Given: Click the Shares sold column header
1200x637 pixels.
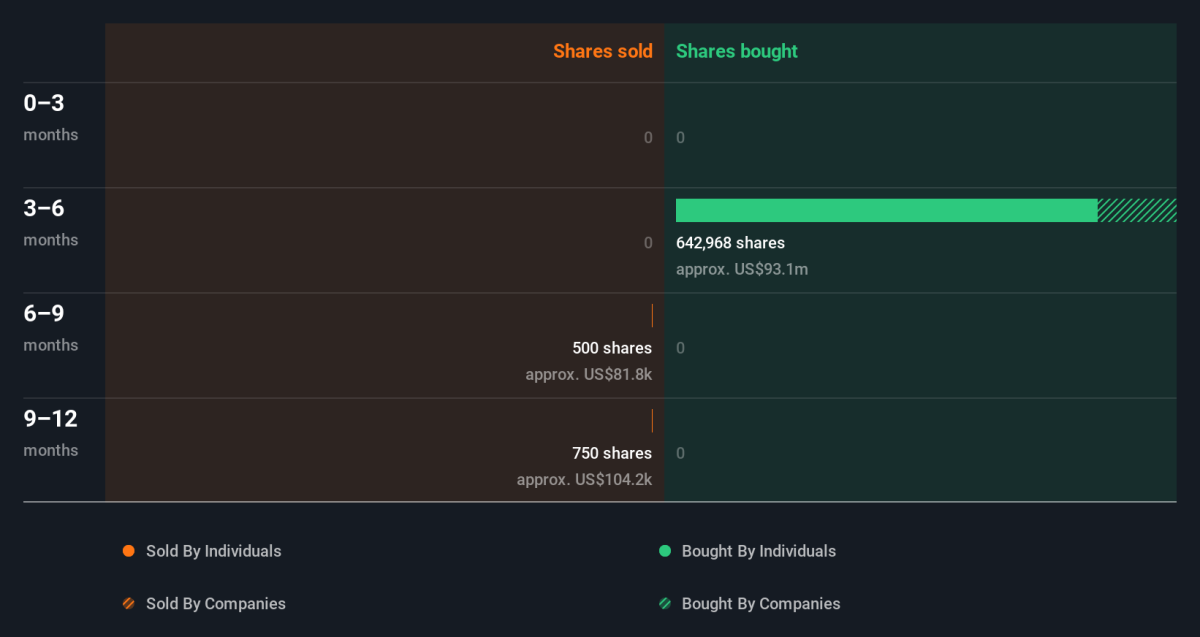Looking at the screenshot, I should pyautogui.click(x=602, y=51).
